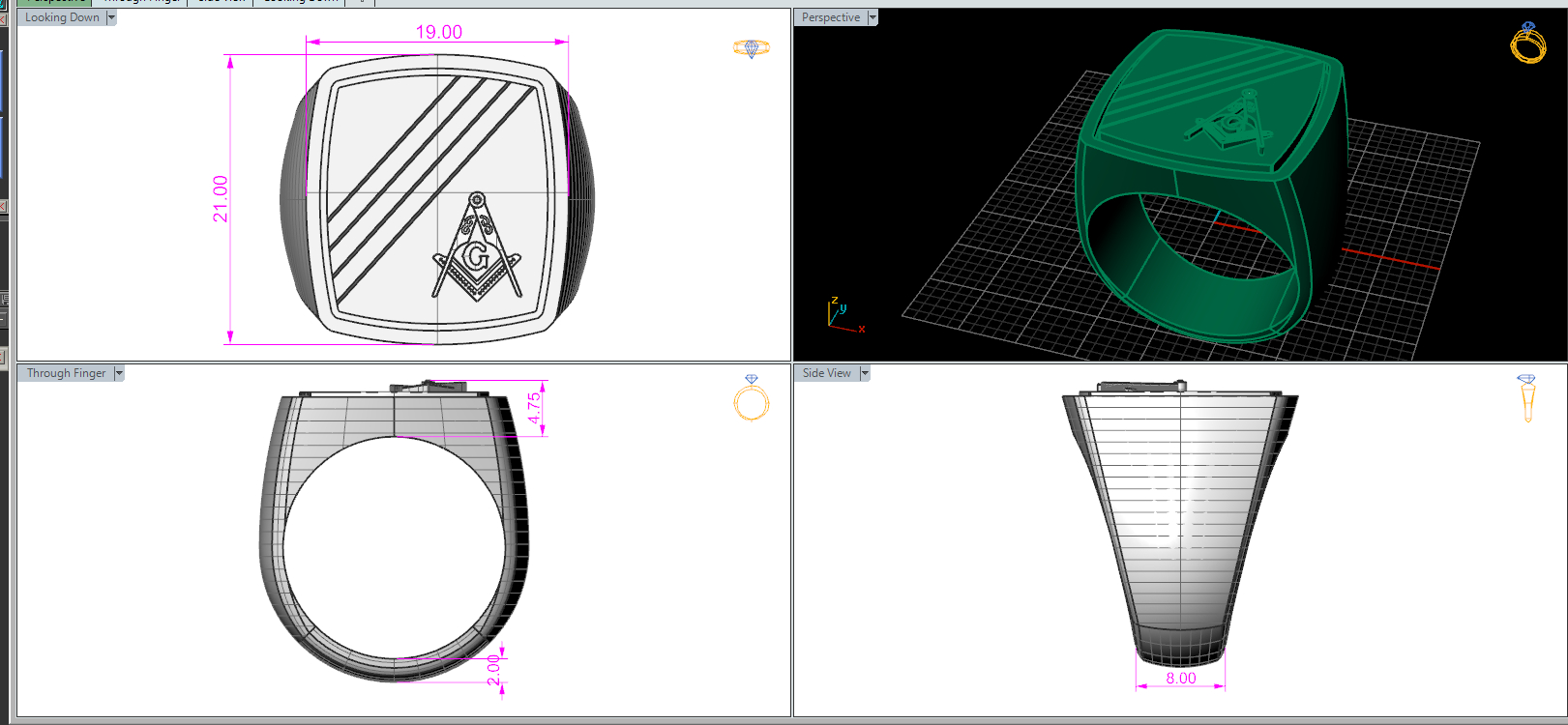Open the Perspective viewport dropdown arrow
The height and width of the screenshot is (725, 1568).
tap(873, 17)
